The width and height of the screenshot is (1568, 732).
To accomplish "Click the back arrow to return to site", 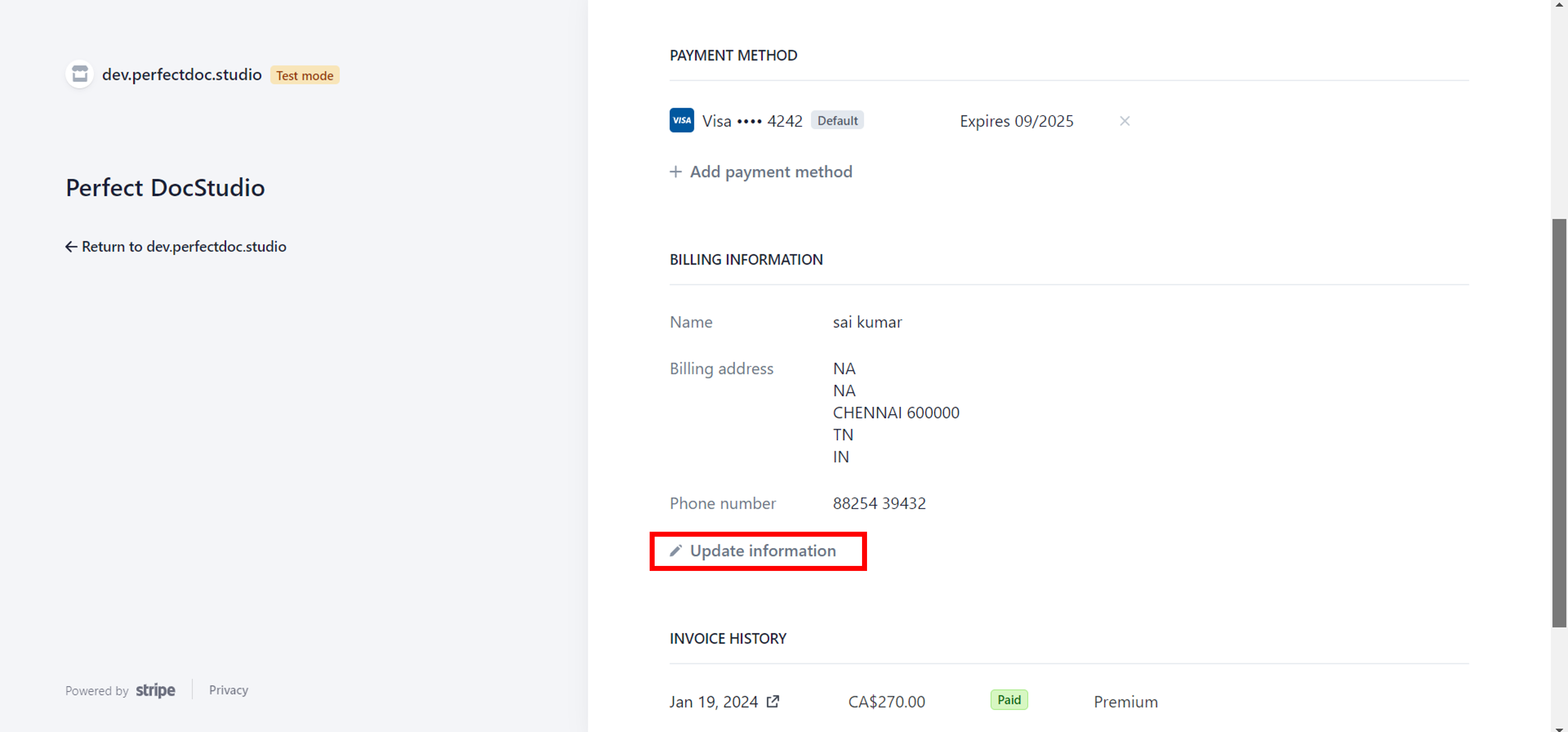I will (x=71, y=246).
